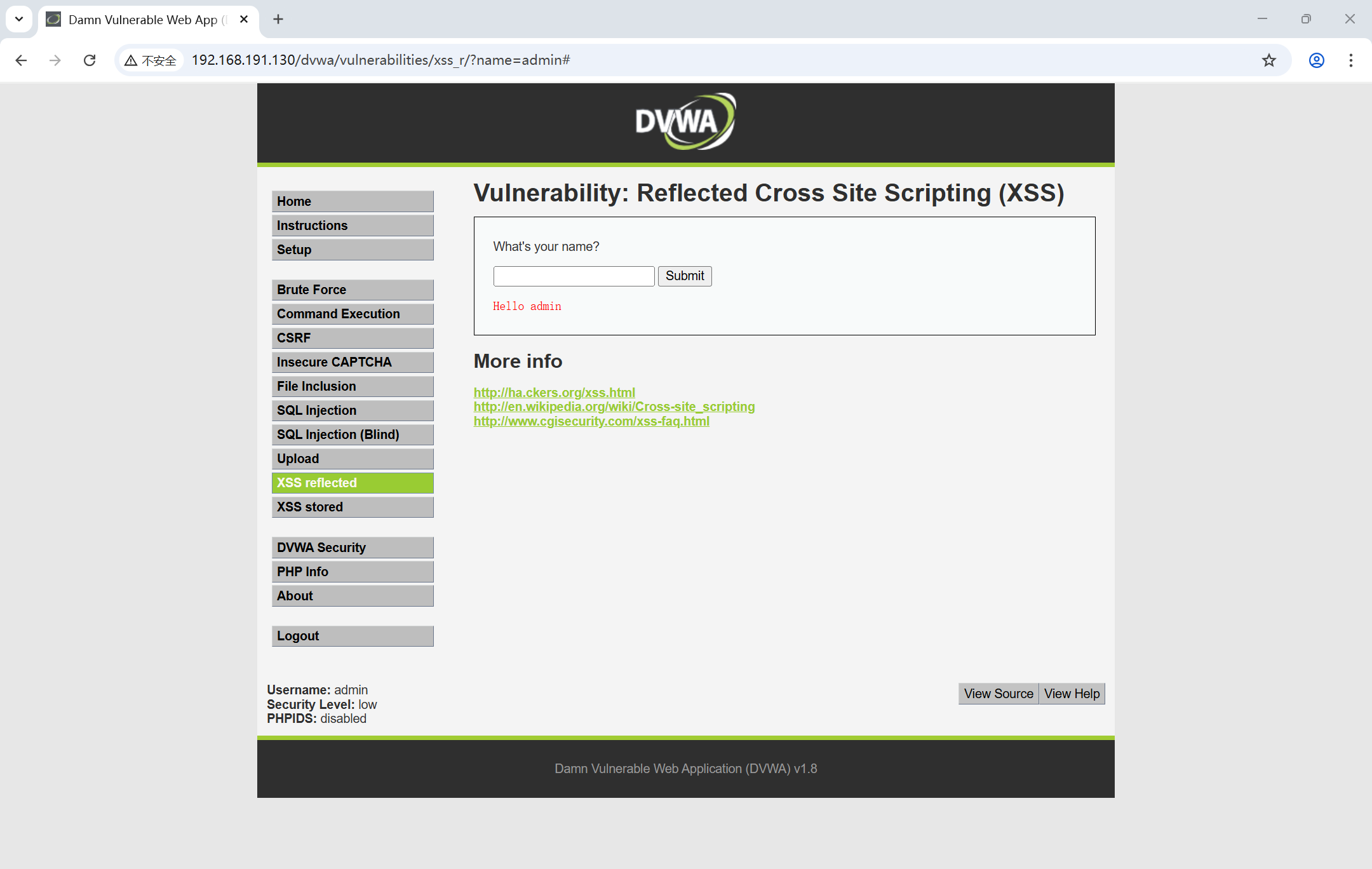The width and height of the screenshot is (1372, 869).
Task: Click the 'PHPIDS: disabled' text
Action: tap(316, 718)
